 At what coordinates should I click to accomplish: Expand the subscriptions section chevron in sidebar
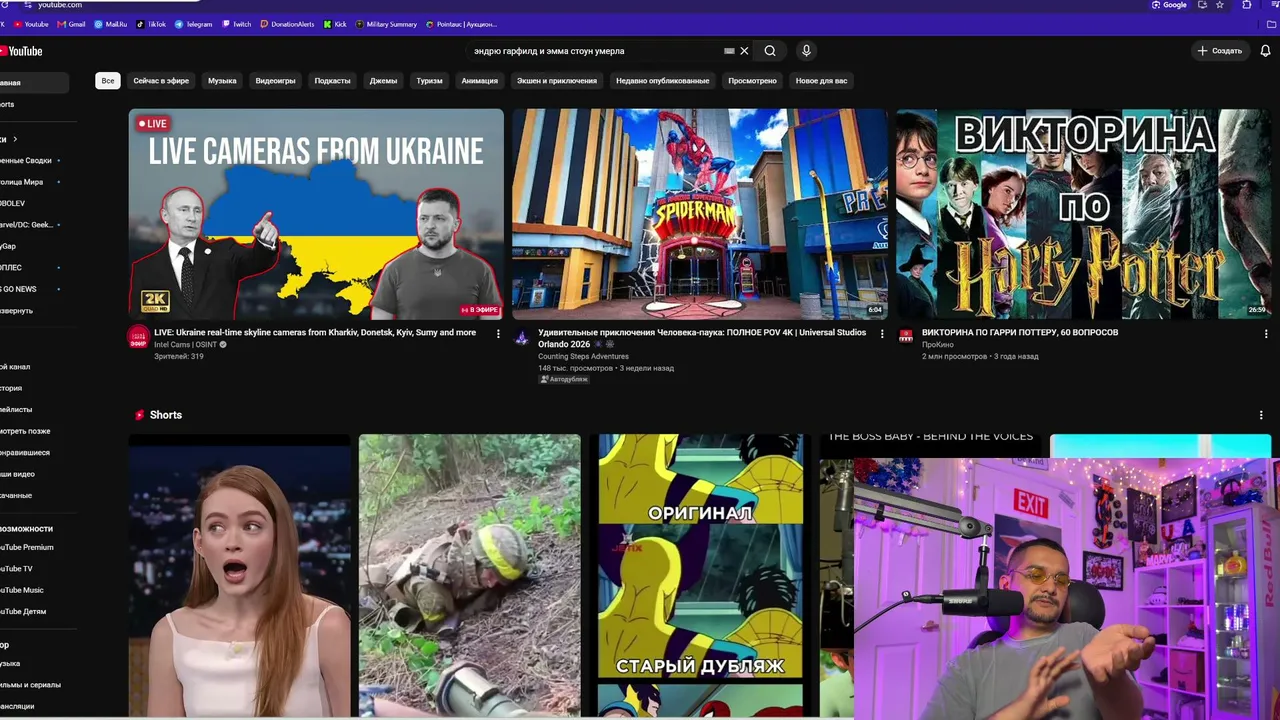15,139
